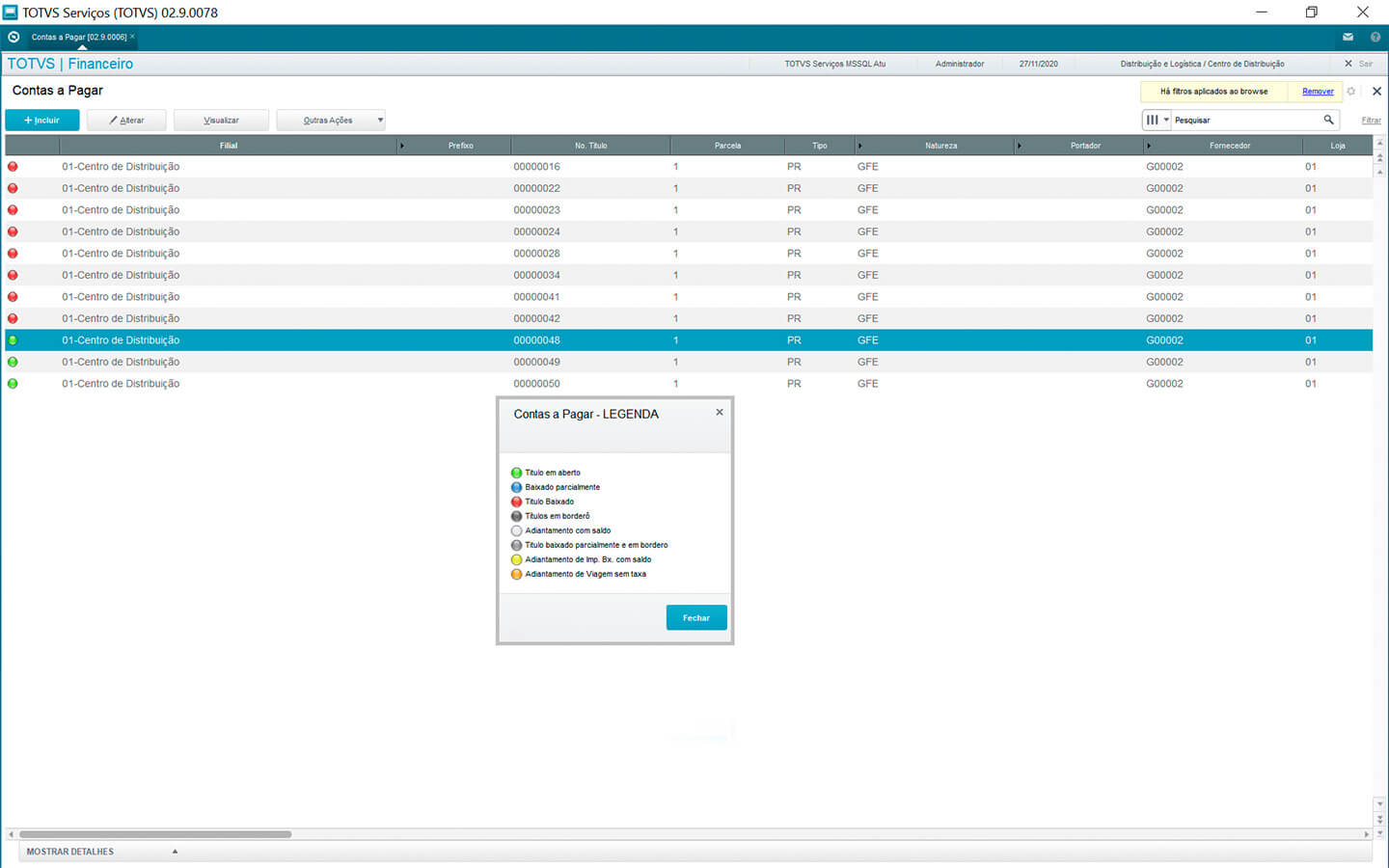
Task: Focus the Pesquisar search input field
Action: coord(1244,121)
